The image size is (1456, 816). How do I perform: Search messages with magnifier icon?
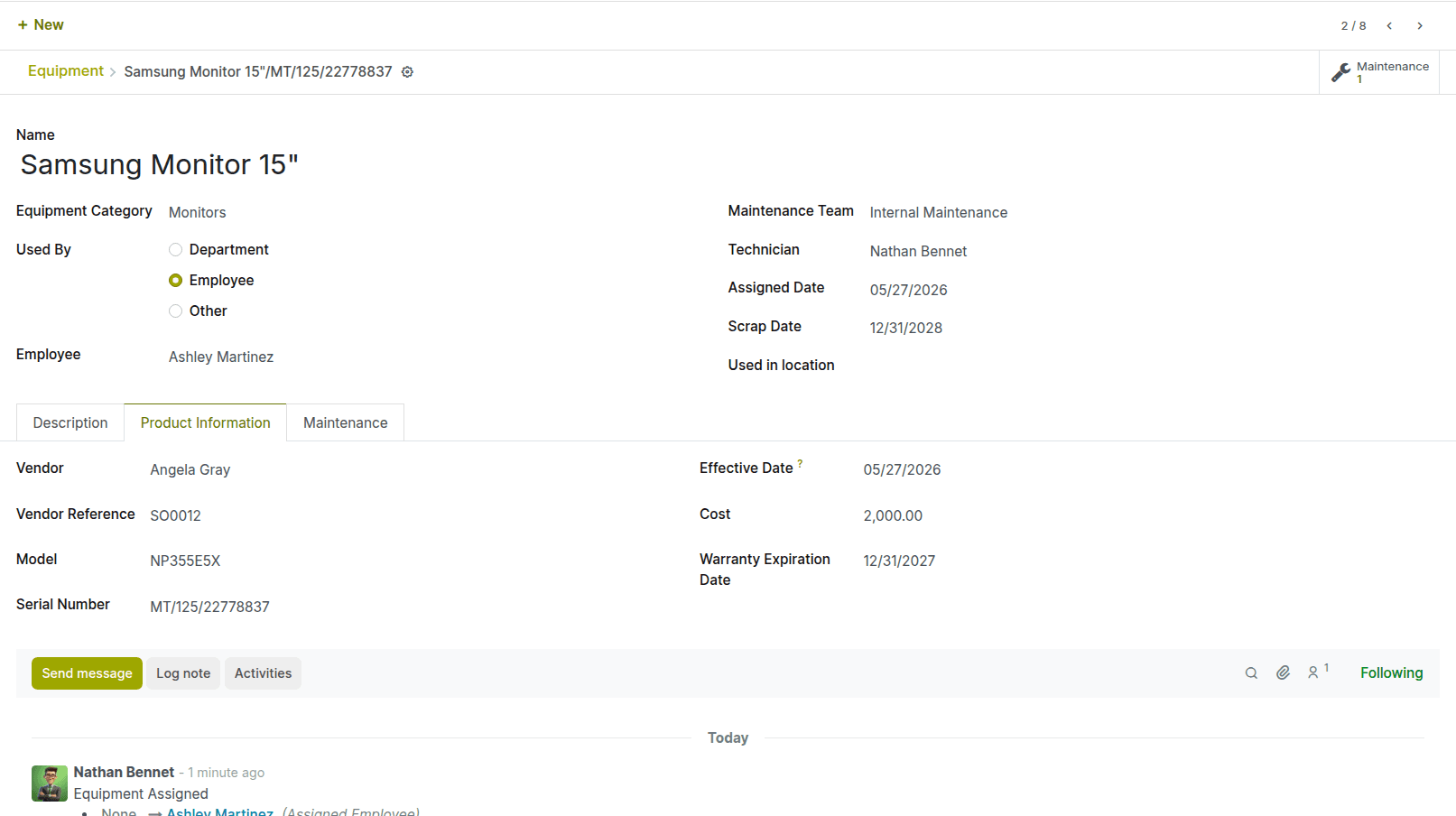1251,673
